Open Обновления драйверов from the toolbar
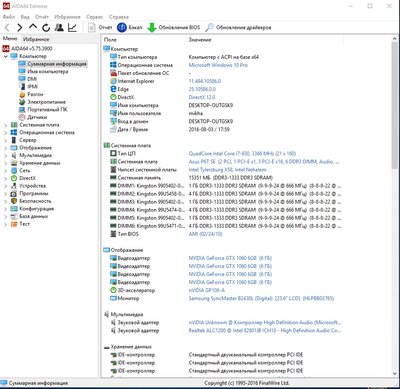The width and height of the screenshot is (400, 389). pyautogui.click(x=238, y=27)
